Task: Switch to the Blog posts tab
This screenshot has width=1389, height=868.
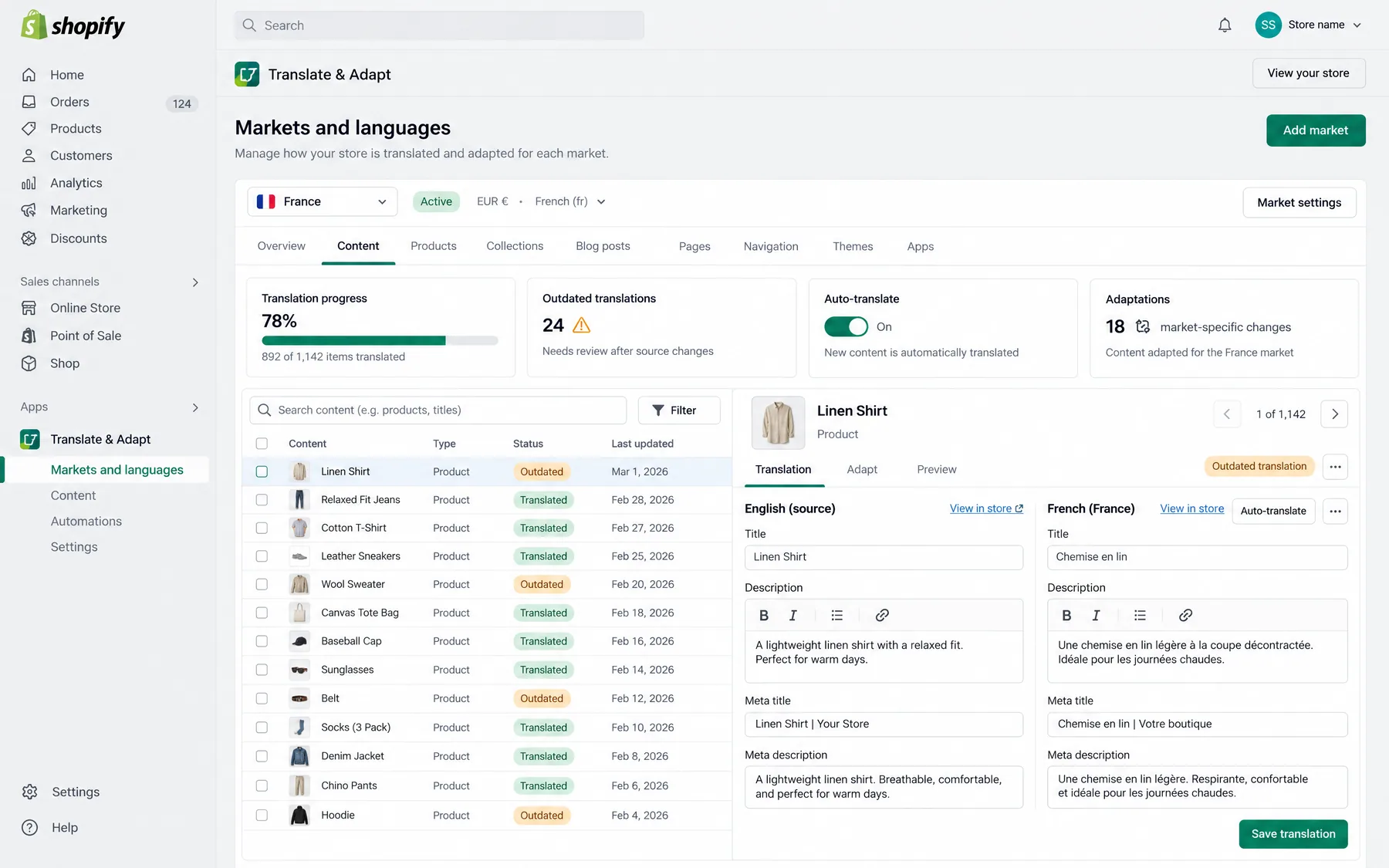Action: (603, 246)
